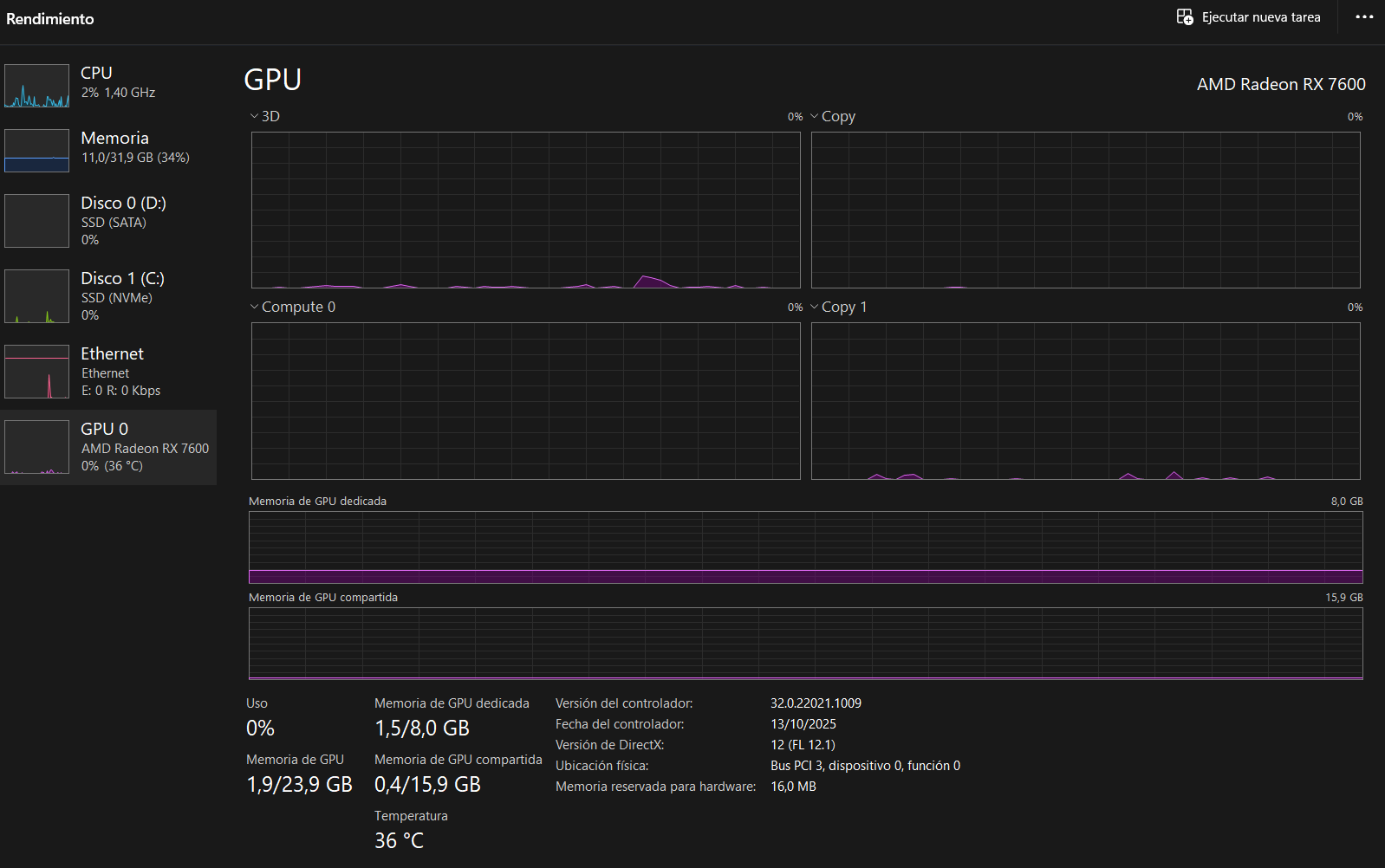
Task: Open the Copy engine dropdown chevron
Action: click(x=814, y=116)
